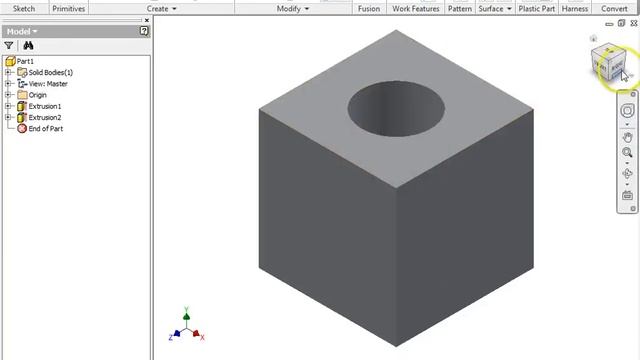Select the cylindrical hole in the block
The image size is (640, 360).
[x=396, y=109]
